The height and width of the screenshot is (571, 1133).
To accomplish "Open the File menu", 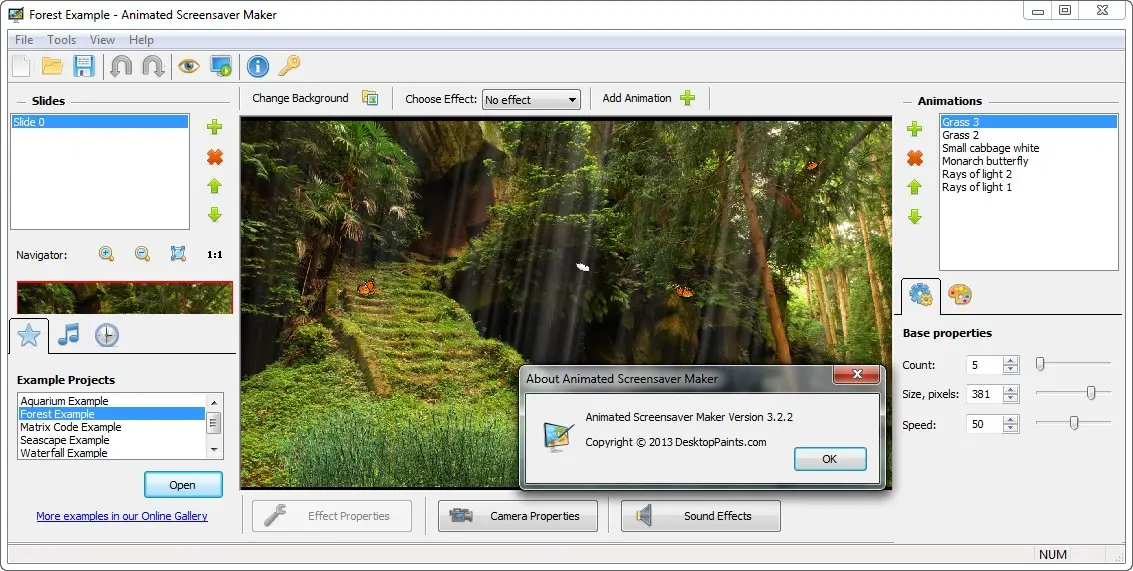I will point(24,40).
